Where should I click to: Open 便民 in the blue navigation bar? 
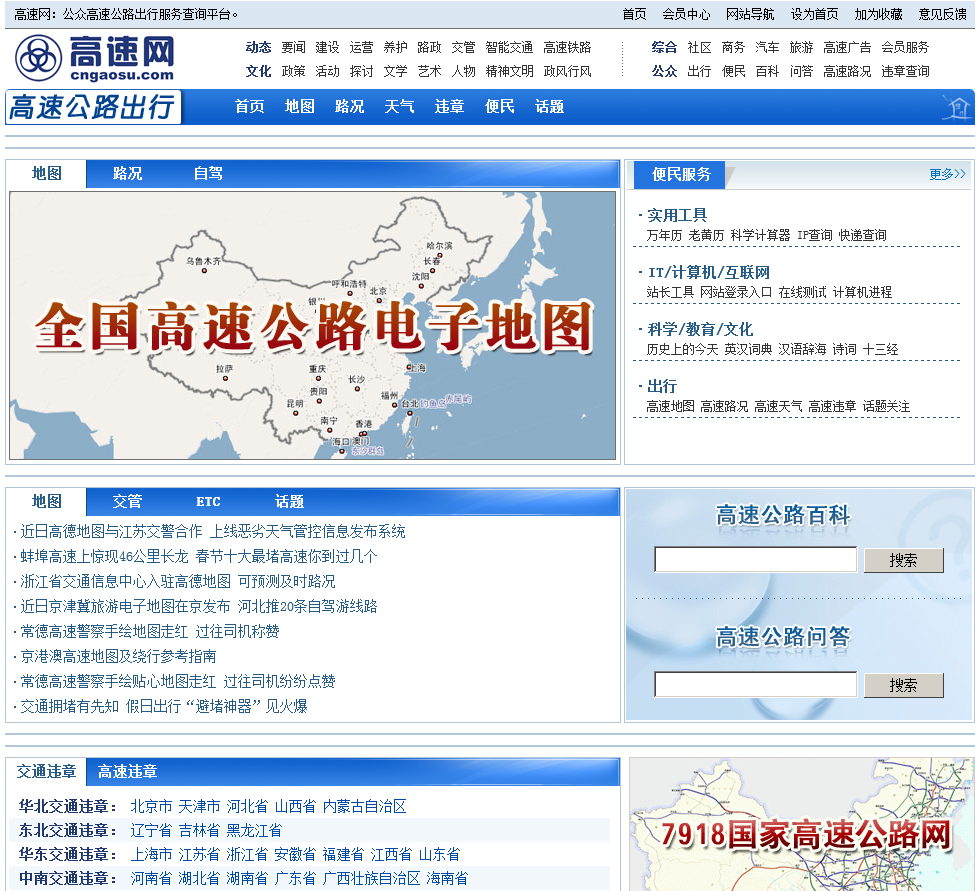coord(499,107)
